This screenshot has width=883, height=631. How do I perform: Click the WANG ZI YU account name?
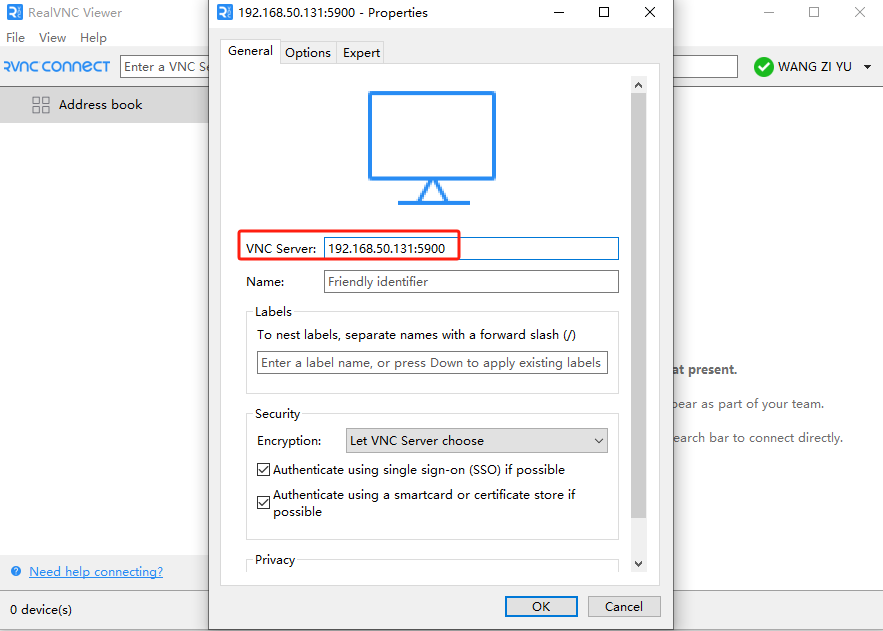pos(814,67)
